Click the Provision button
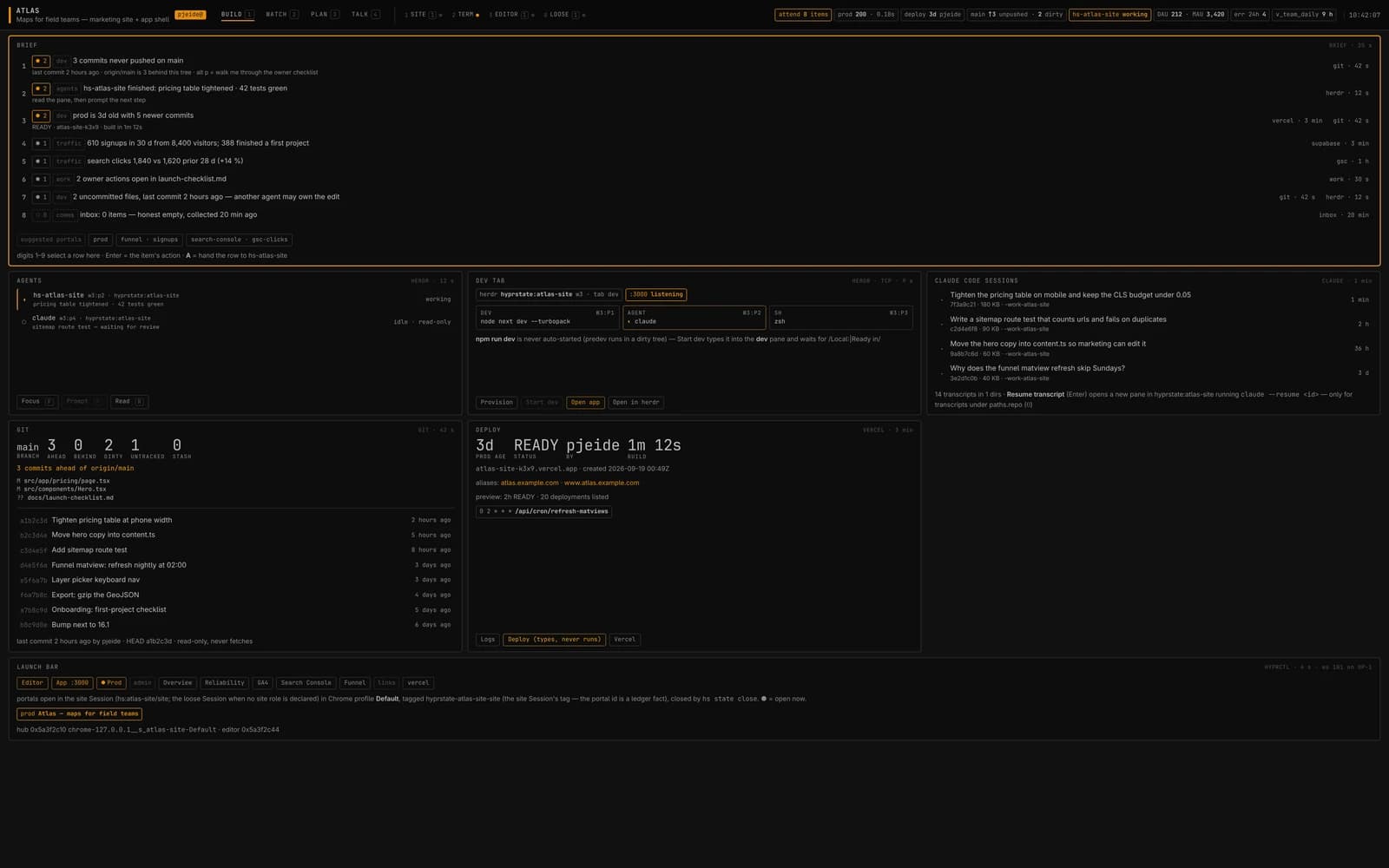 (497, 403)
